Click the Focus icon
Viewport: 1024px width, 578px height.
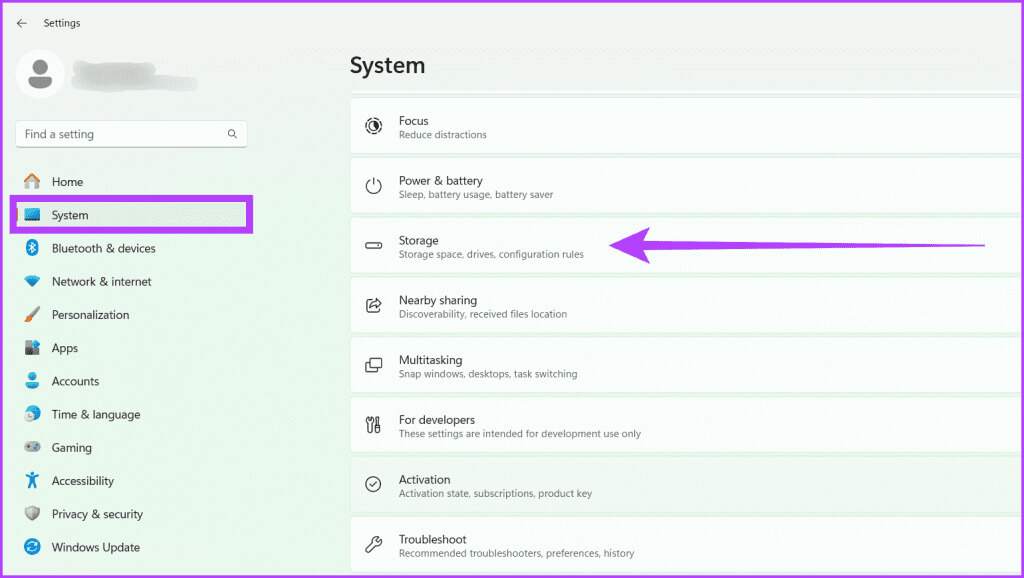click(x=374, y=126)
